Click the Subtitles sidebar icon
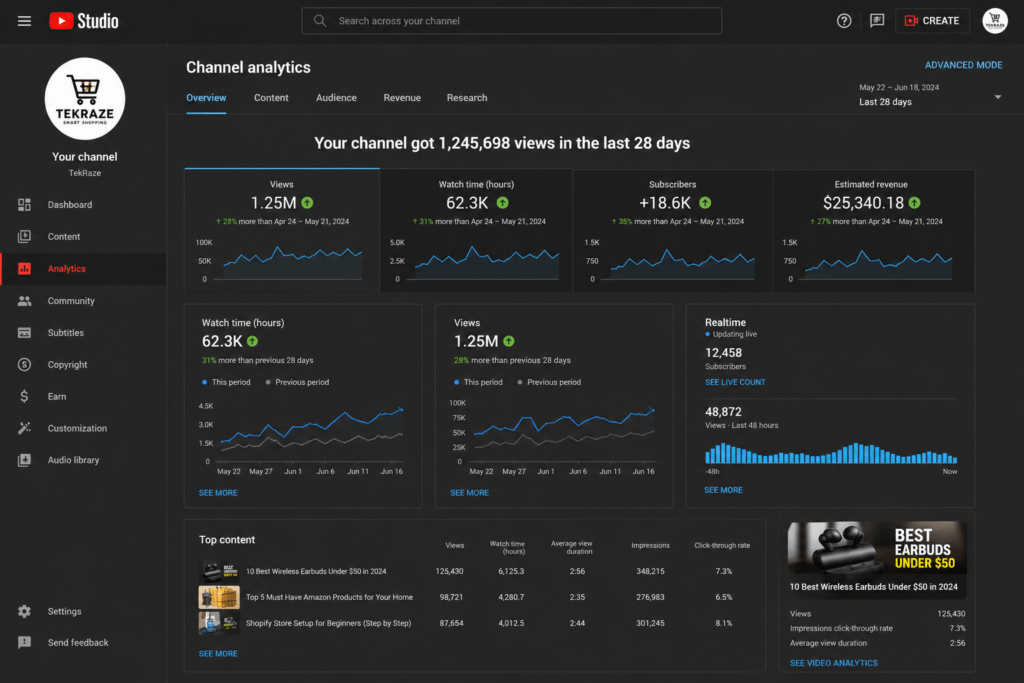Screen dimensions: 1024x683 tap(24, 332)
